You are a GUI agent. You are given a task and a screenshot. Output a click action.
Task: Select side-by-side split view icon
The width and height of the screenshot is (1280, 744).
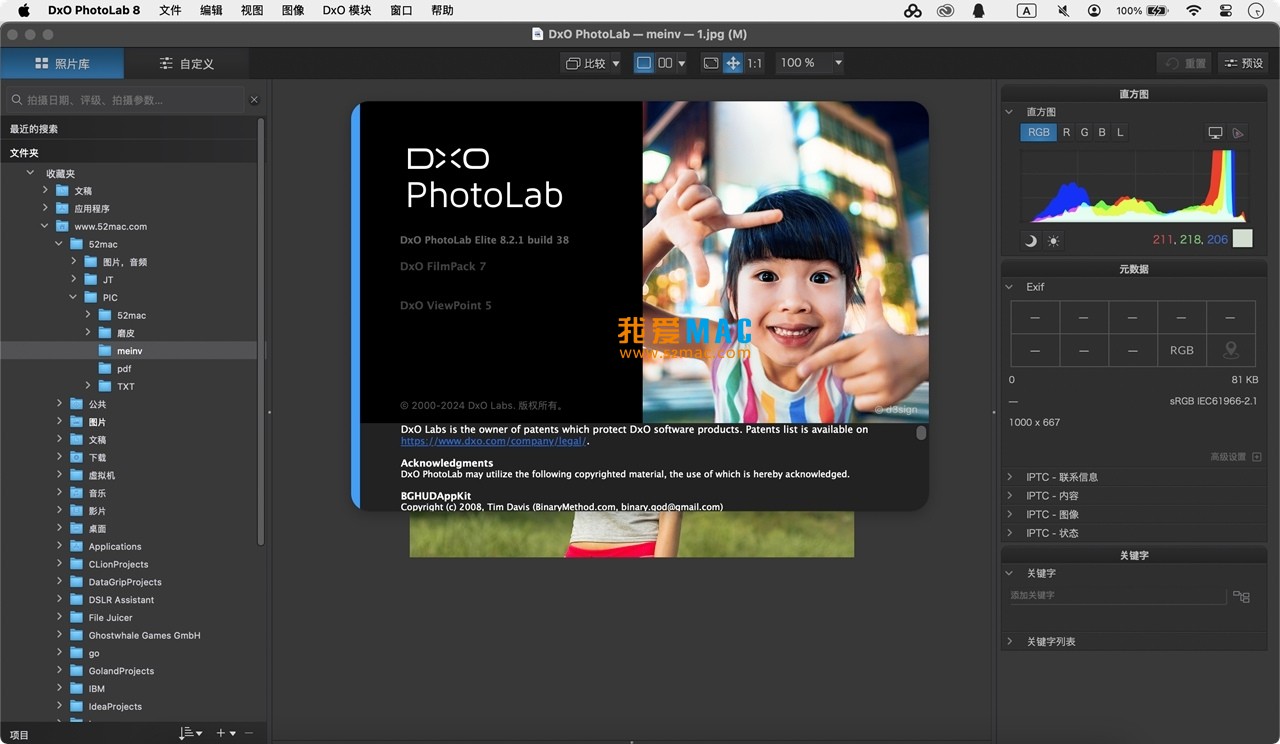(665, 63)
